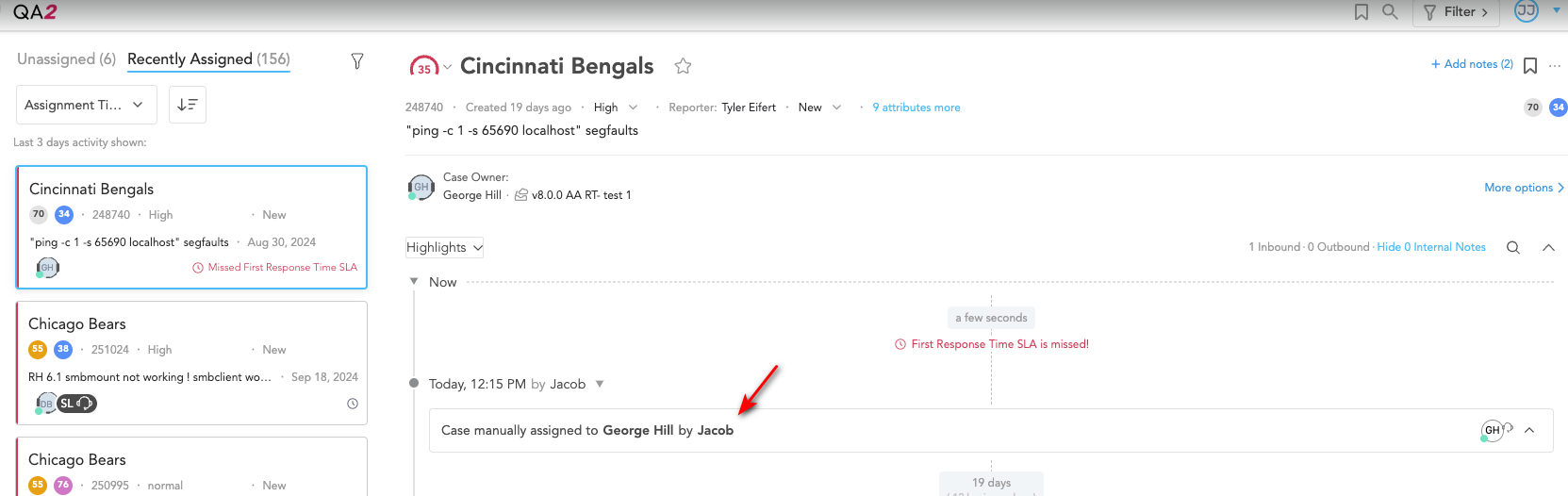Open the Assignment Time sort dropdown
The width and height of the screenshot is (1568, 496).
point(85,105)
